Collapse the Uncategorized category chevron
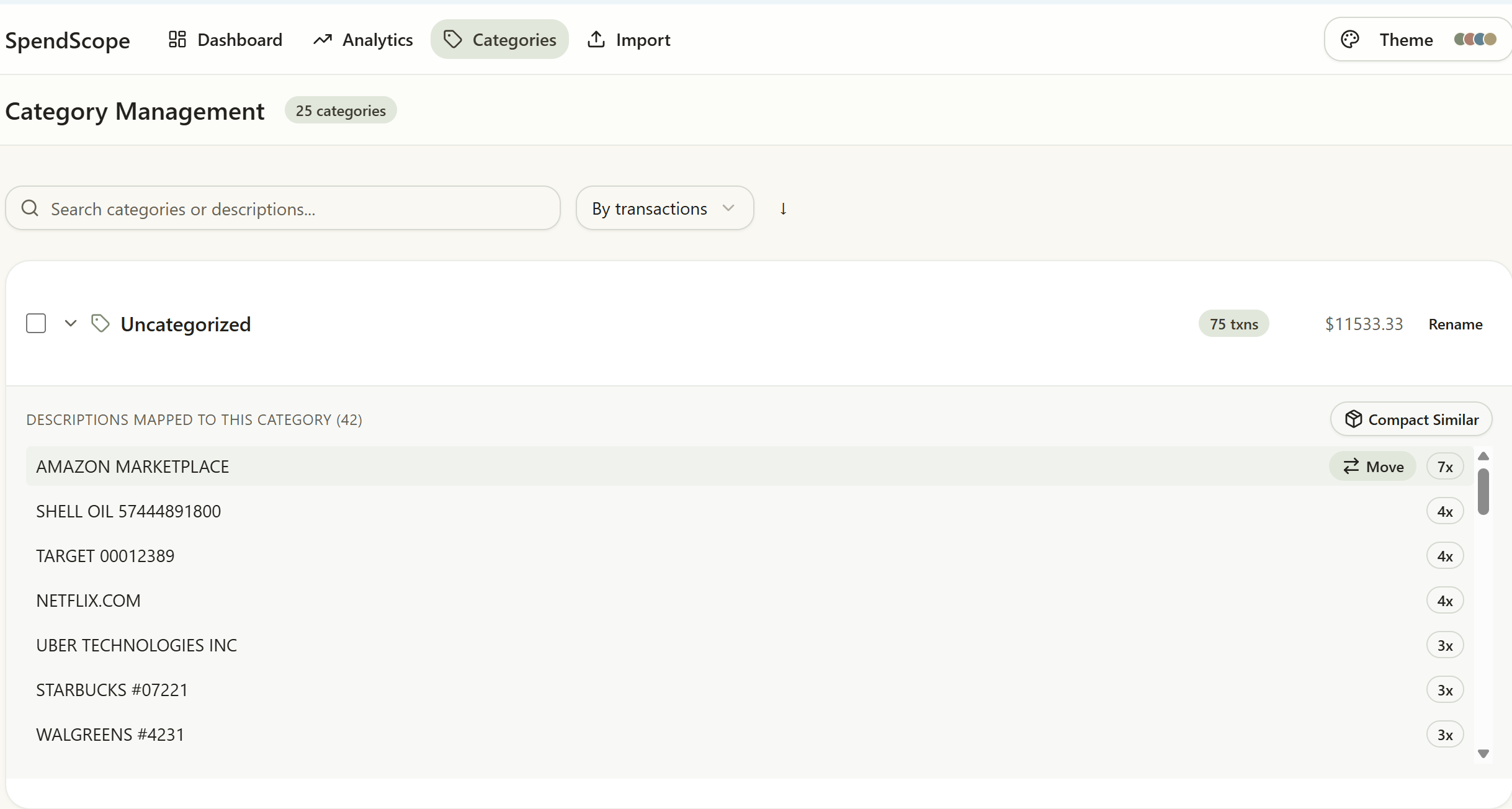Viewport: 1512px width, 809px height. point(71,323)
